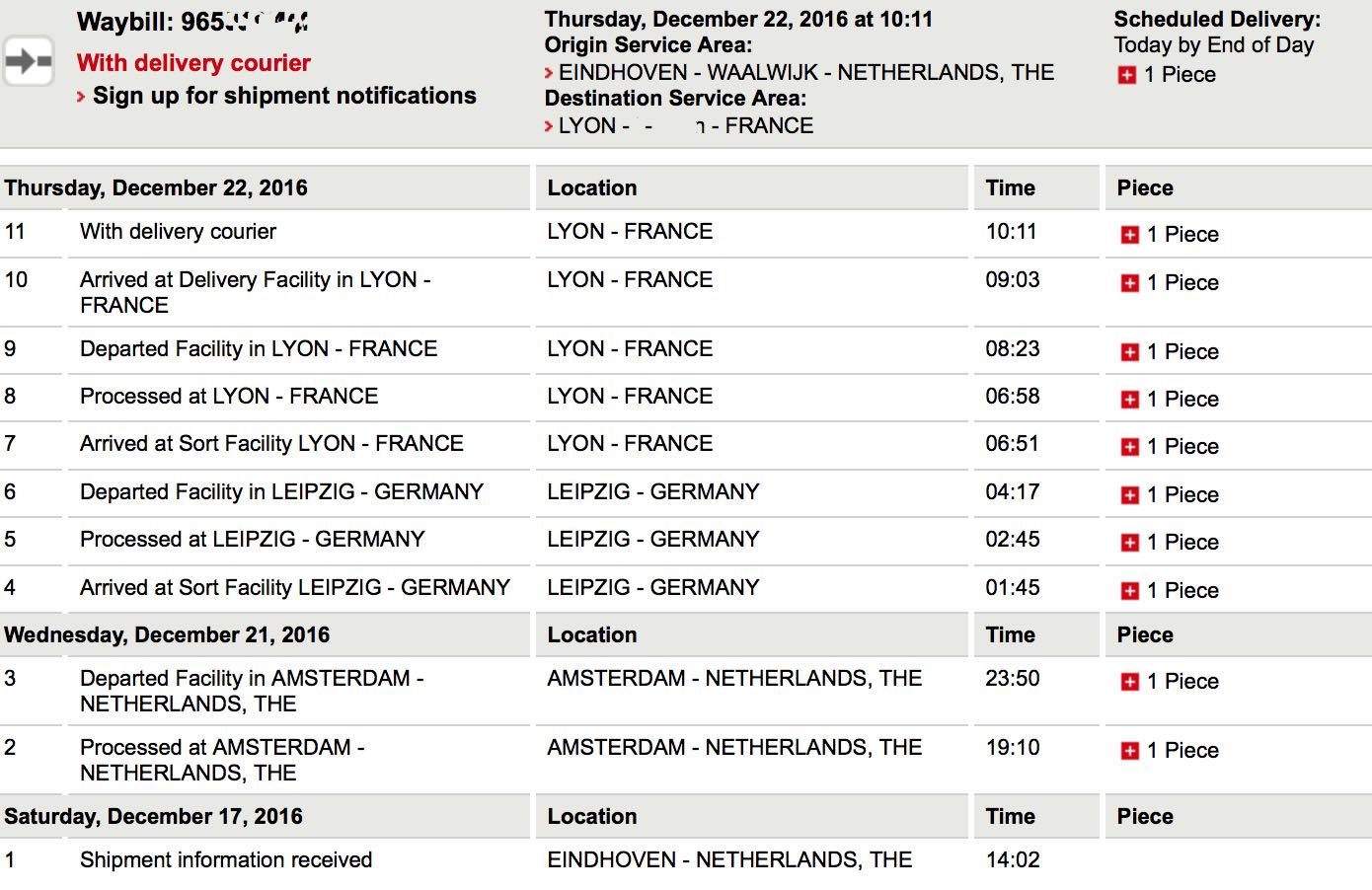The width and height of the screenshot is (1372, 890).
Task: Click plus icon for Arrived Sort Facility LEIPZIG row
Action: coord(1130,591)
